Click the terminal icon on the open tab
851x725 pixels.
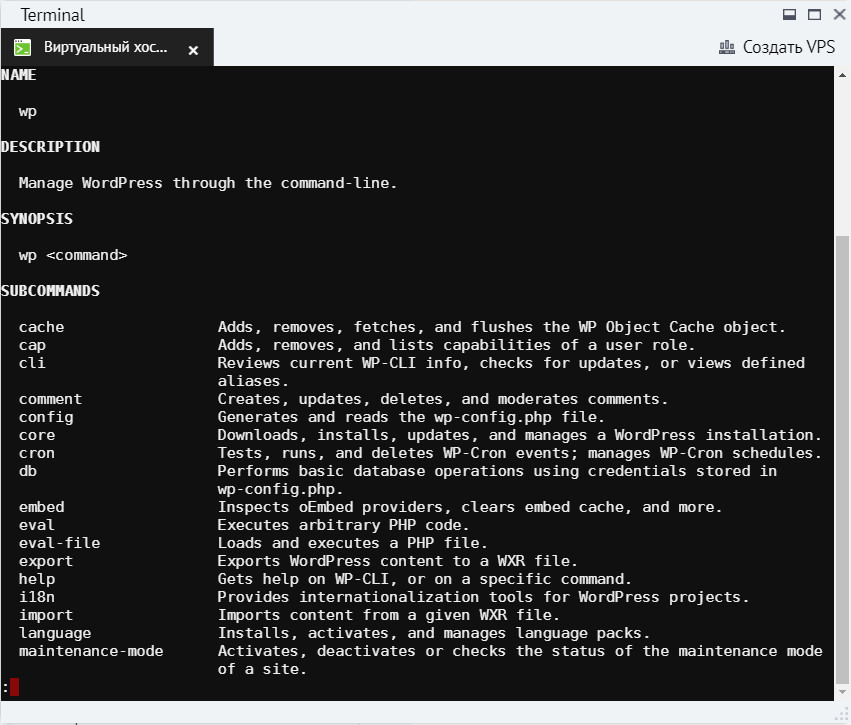pos(22,48)
